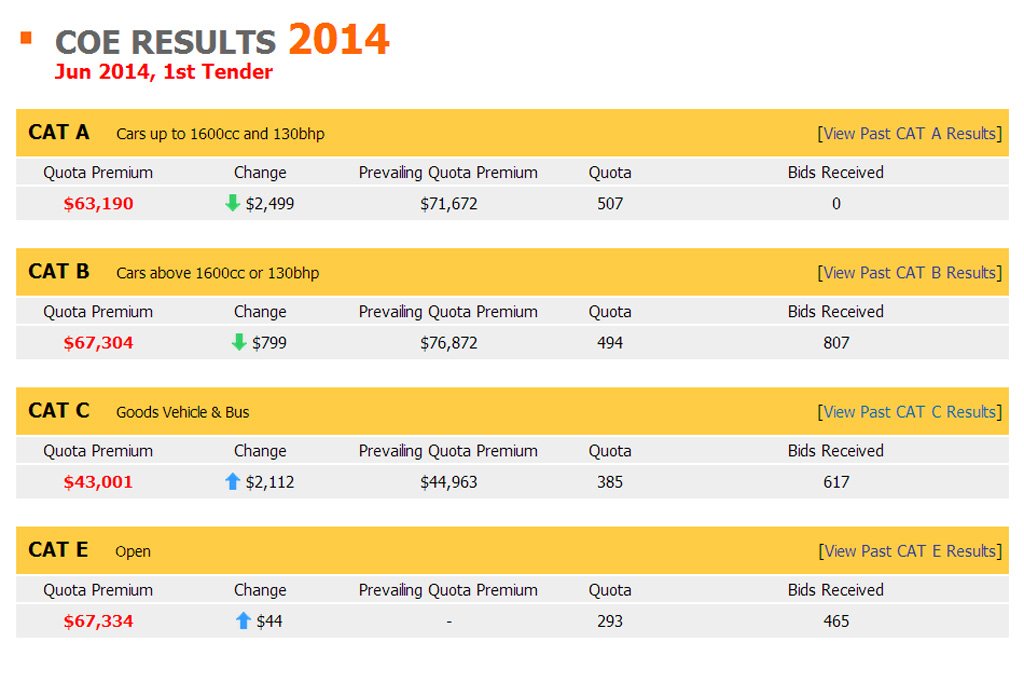The width and height of the screenshot is (1024, 683).
Task: Click the blue up arrow beside $2,112
Action: (x=232, y=481)
